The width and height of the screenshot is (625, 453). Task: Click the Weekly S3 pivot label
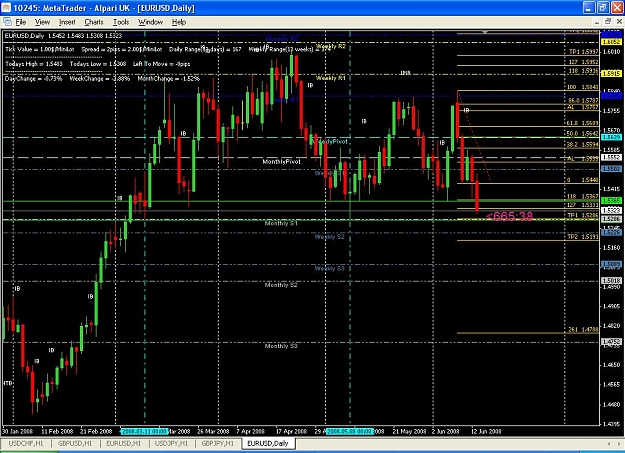(x=329, y=268)
